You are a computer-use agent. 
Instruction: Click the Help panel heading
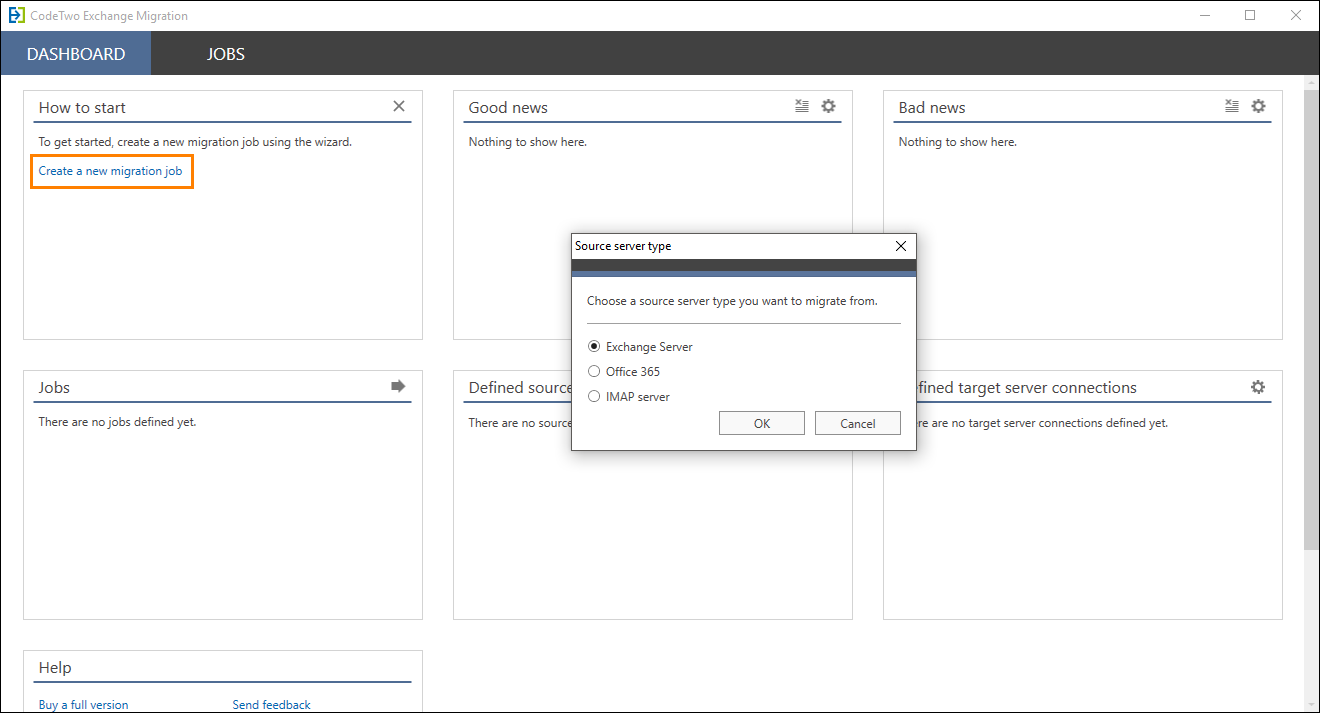tap(55, 668)
